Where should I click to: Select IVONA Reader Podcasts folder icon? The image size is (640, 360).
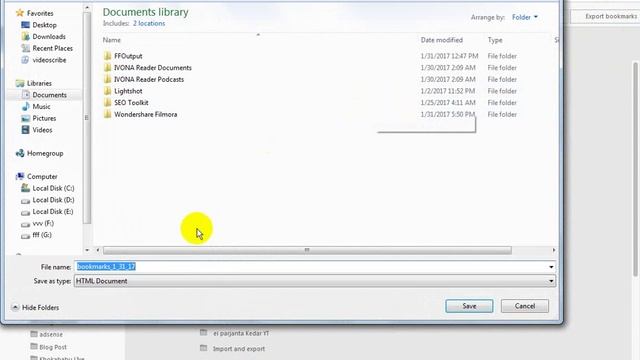[107, 79]
